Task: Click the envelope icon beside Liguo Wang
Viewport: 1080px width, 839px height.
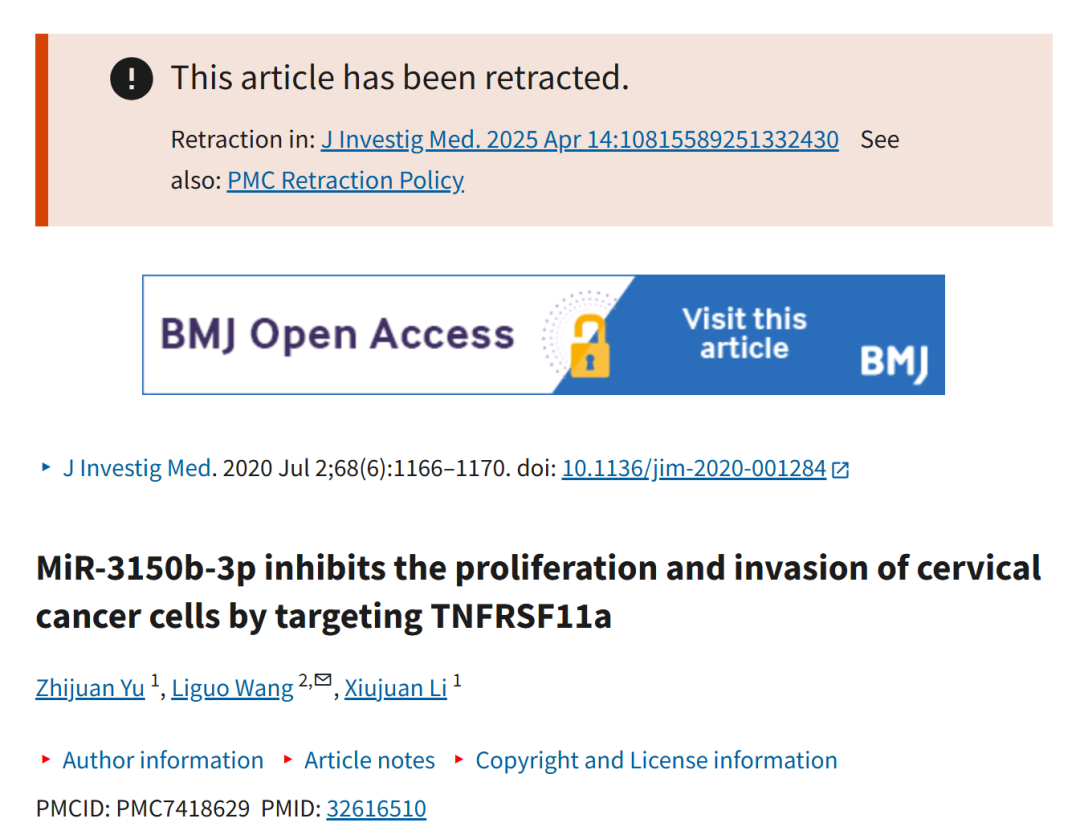Action: tap(323, 681)
